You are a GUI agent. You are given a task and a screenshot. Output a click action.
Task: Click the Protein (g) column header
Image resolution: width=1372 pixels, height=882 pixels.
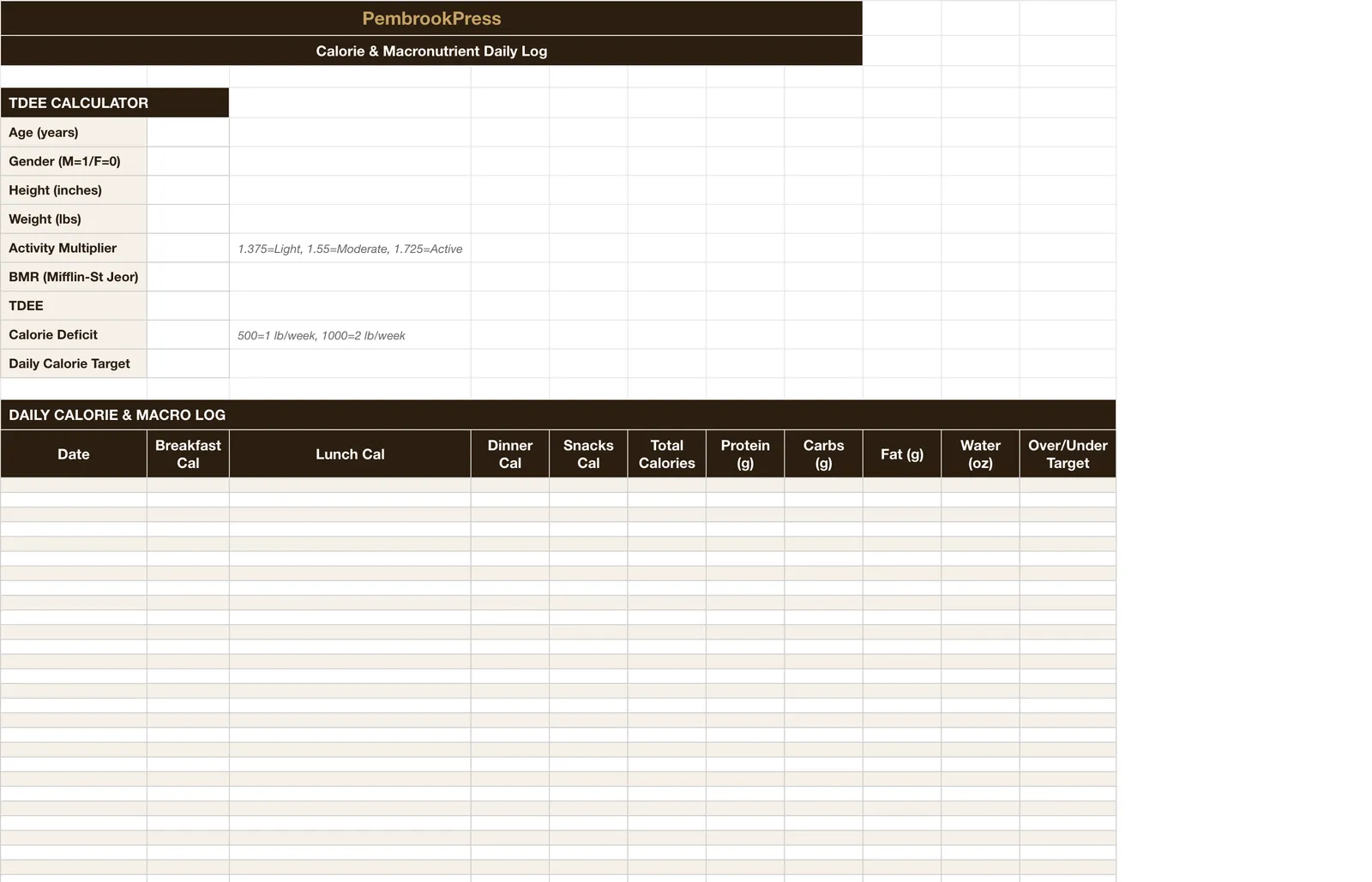(745, 454)
